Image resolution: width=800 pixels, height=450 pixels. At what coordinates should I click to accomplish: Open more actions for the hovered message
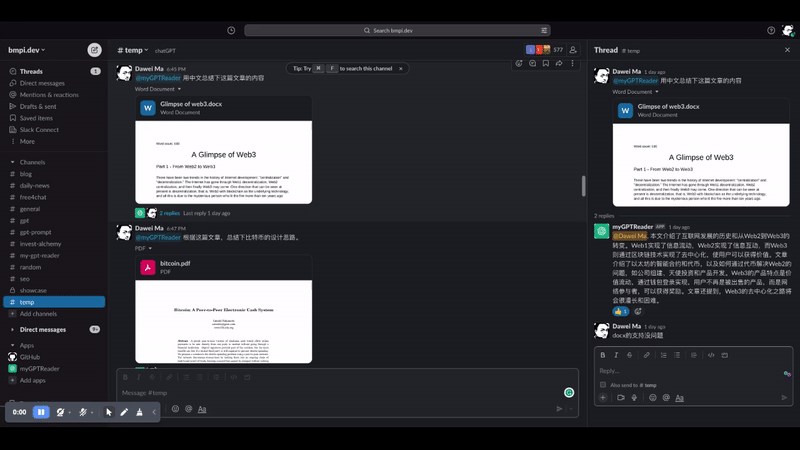572,63
